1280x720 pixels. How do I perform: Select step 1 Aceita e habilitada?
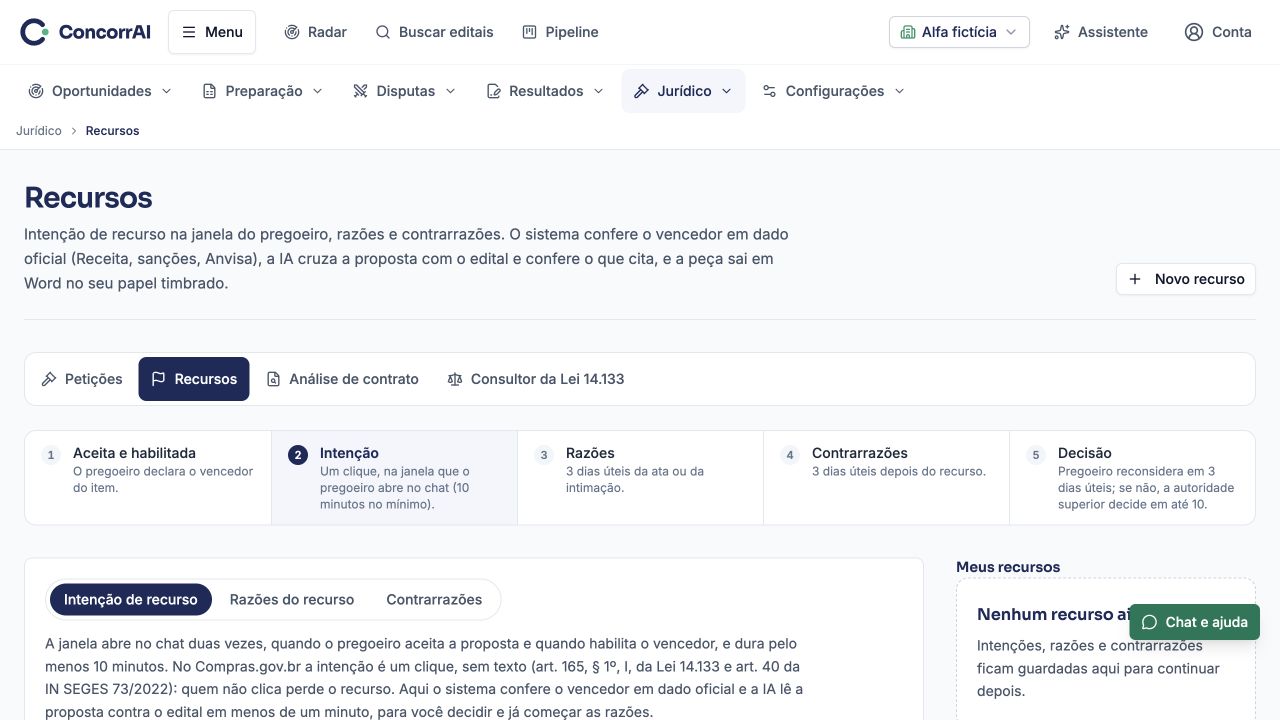pyautogui.click(x=148, y=478)
